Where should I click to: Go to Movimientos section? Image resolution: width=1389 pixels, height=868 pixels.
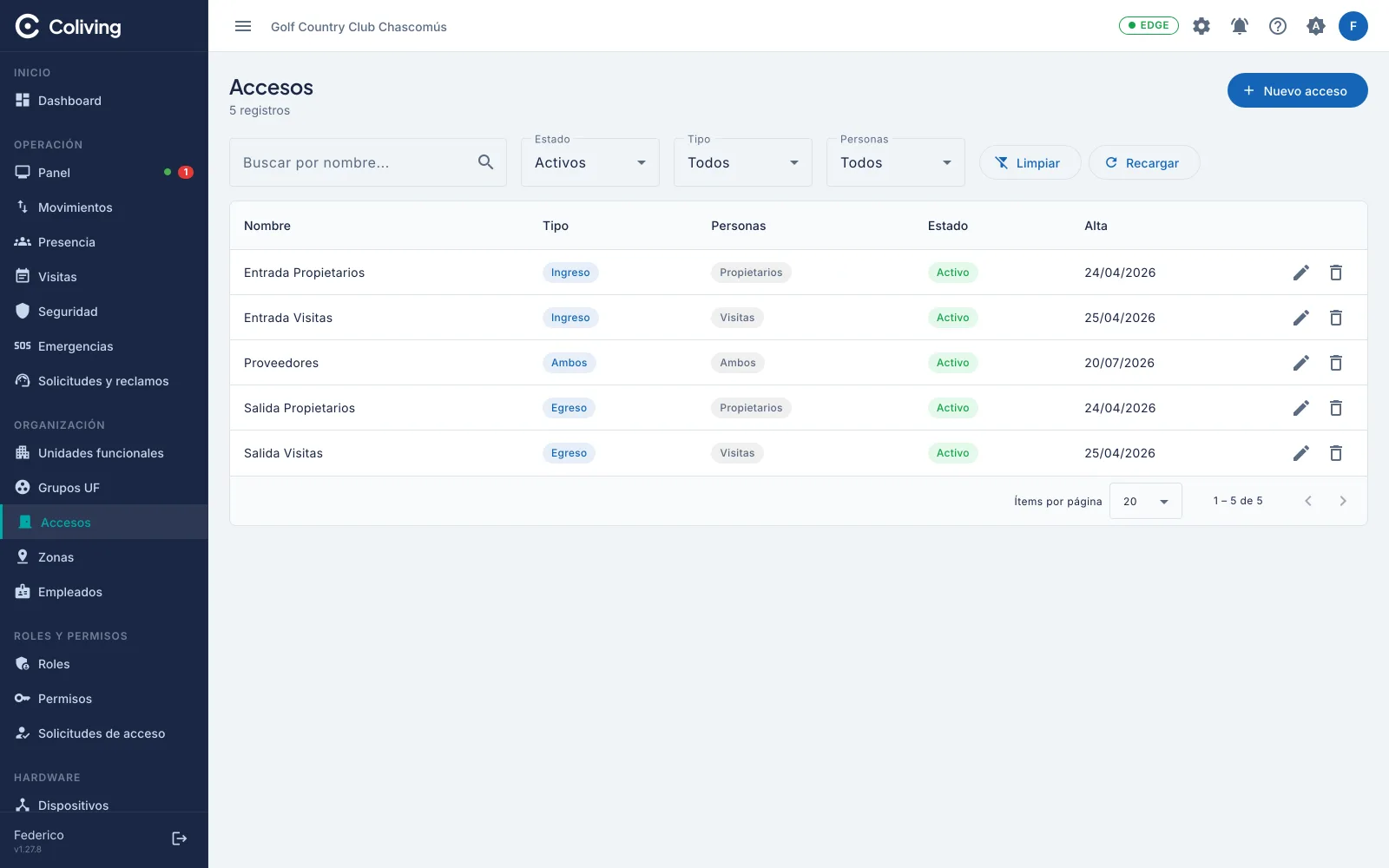pos(104,207)
